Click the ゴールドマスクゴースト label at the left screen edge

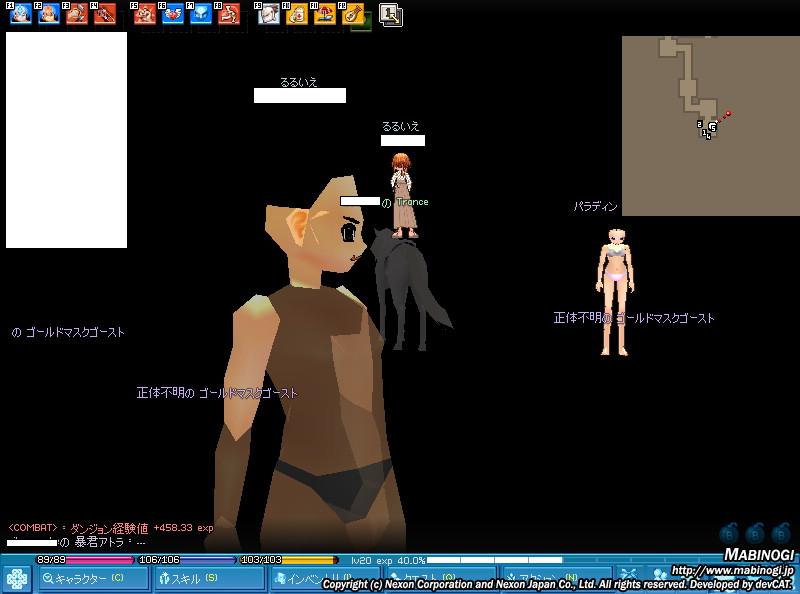coord(68,332)
